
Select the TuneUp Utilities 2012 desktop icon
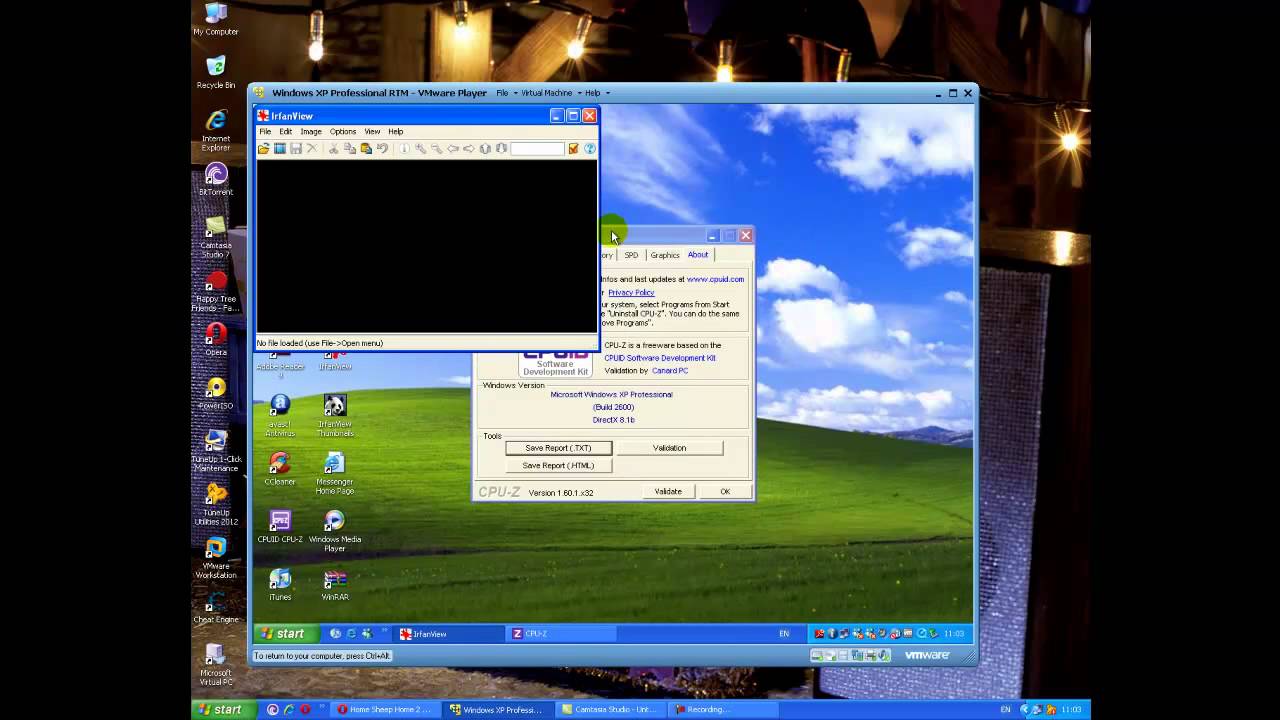(216, 505)
